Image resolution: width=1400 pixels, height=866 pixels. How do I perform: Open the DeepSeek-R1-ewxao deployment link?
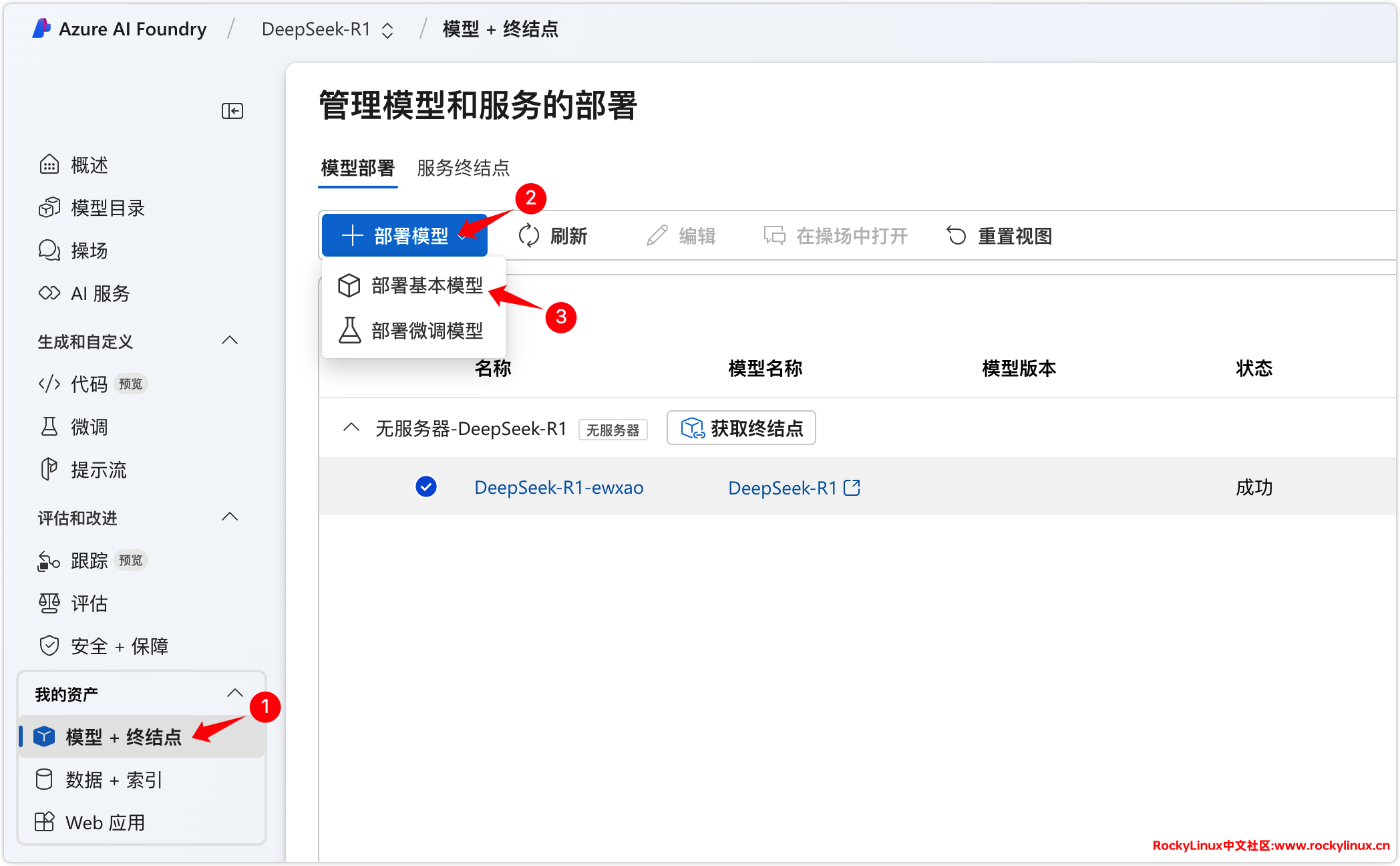(x=558, y=488)
